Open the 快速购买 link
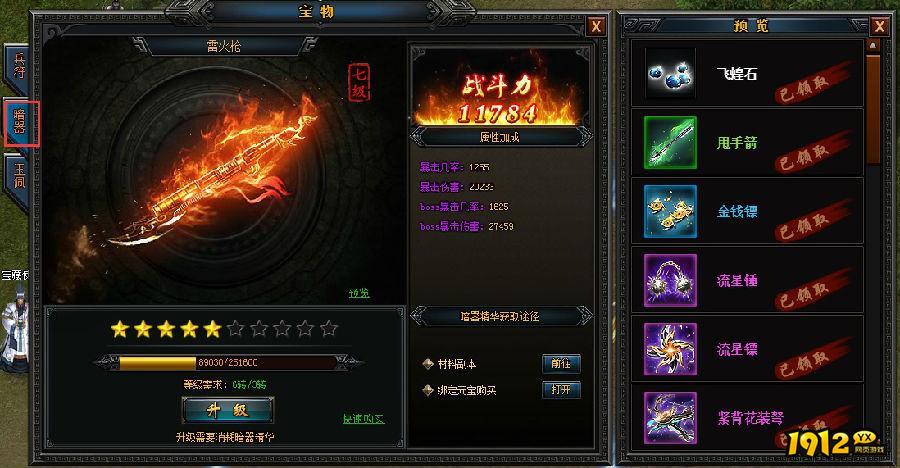This screenshot has width=900, height=468. click(x=363, y=419)
